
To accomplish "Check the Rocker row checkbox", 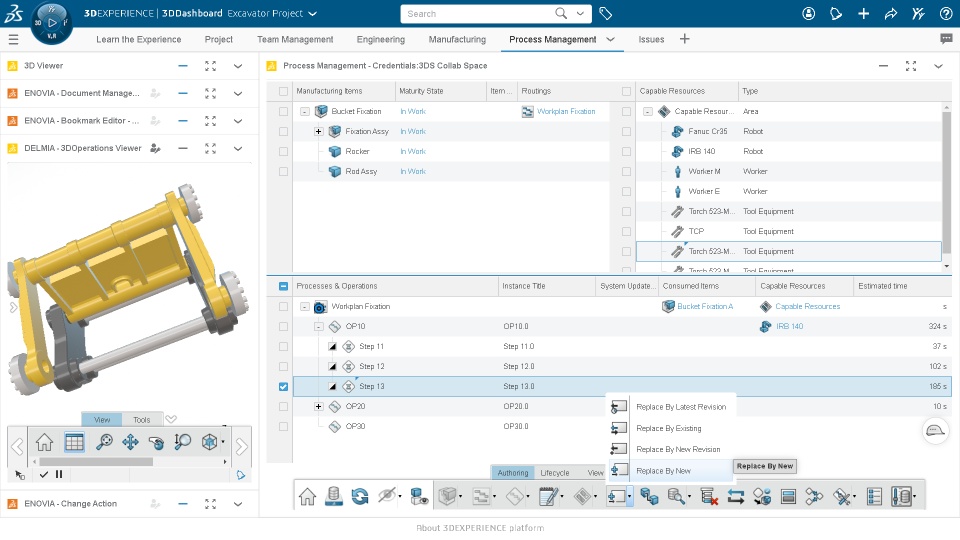I will [x=283, y=151].
